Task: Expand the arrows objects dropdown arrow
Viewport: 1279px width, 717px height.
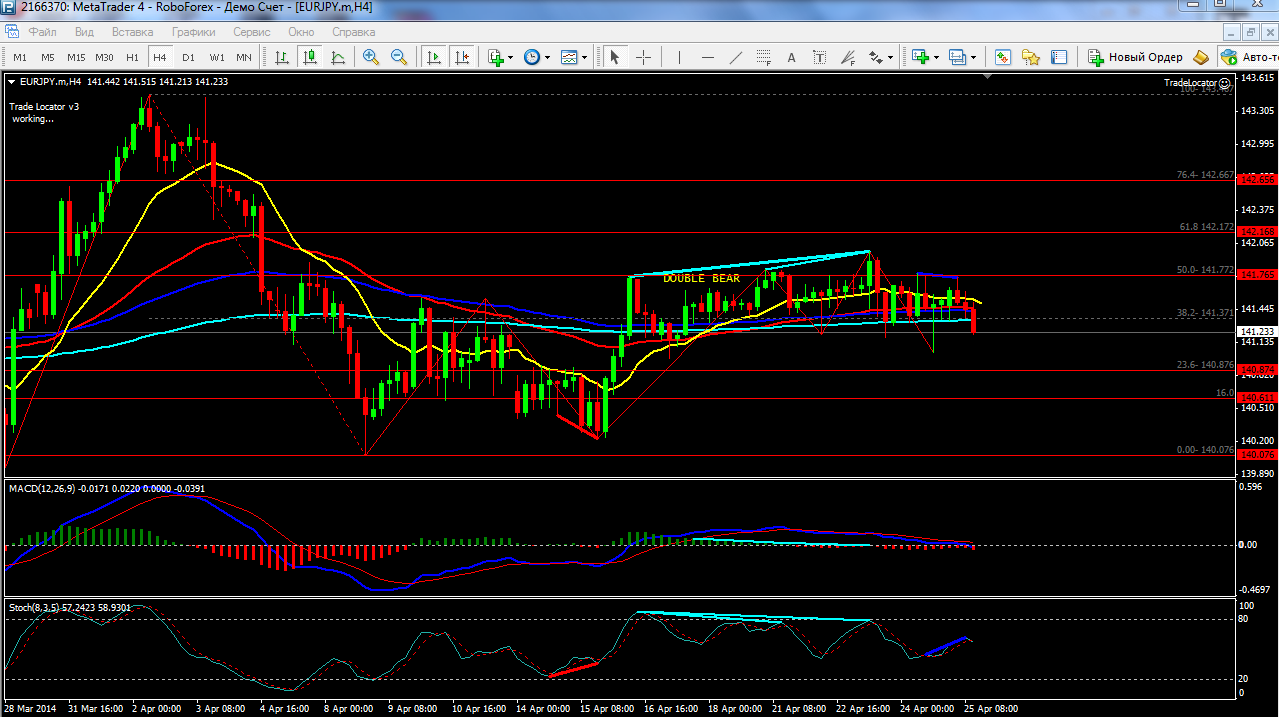Action: click(890, 57)
